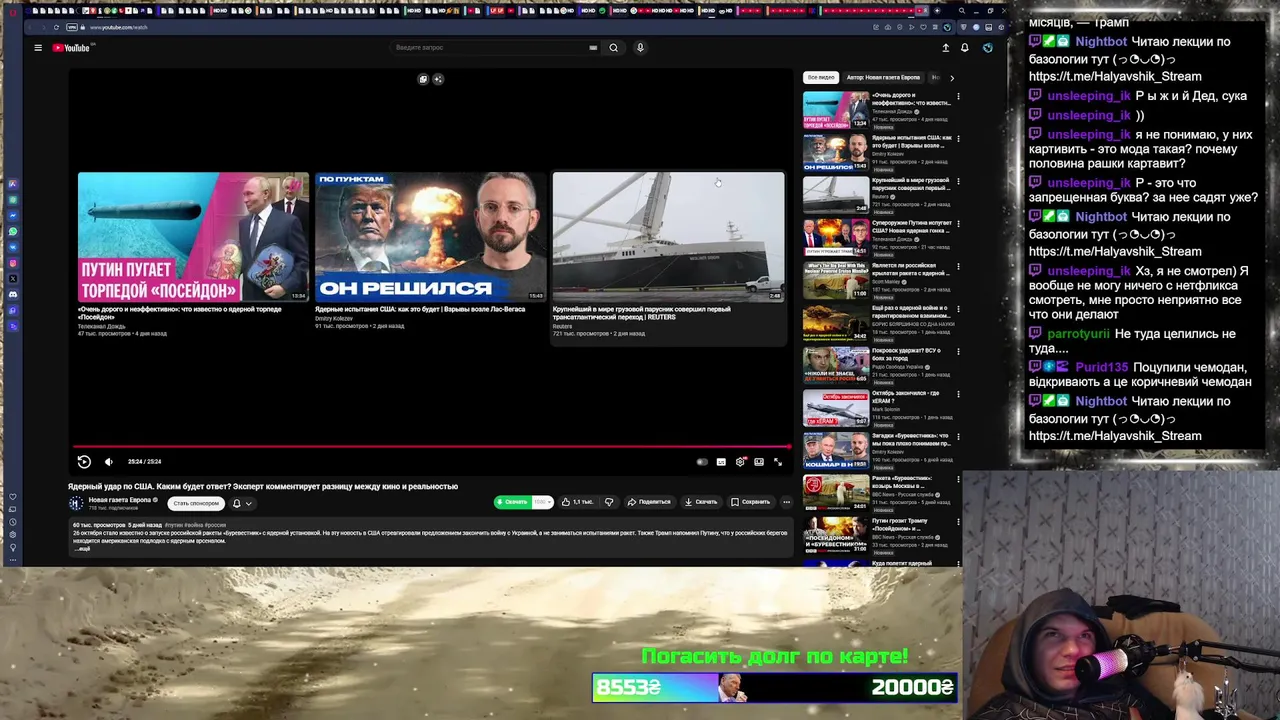
Task: Replay the video with the replay button
Action: point(84,462)
